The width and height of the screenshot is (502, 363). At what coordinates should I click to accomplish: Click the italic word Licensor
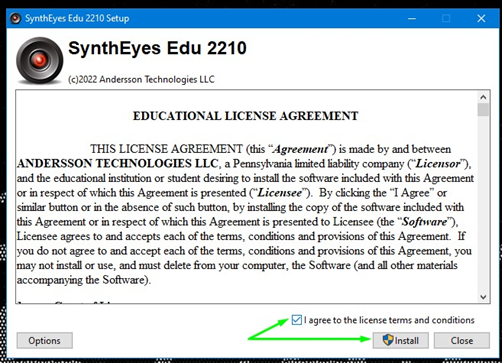pyautogui.click(x=438, y=164)
